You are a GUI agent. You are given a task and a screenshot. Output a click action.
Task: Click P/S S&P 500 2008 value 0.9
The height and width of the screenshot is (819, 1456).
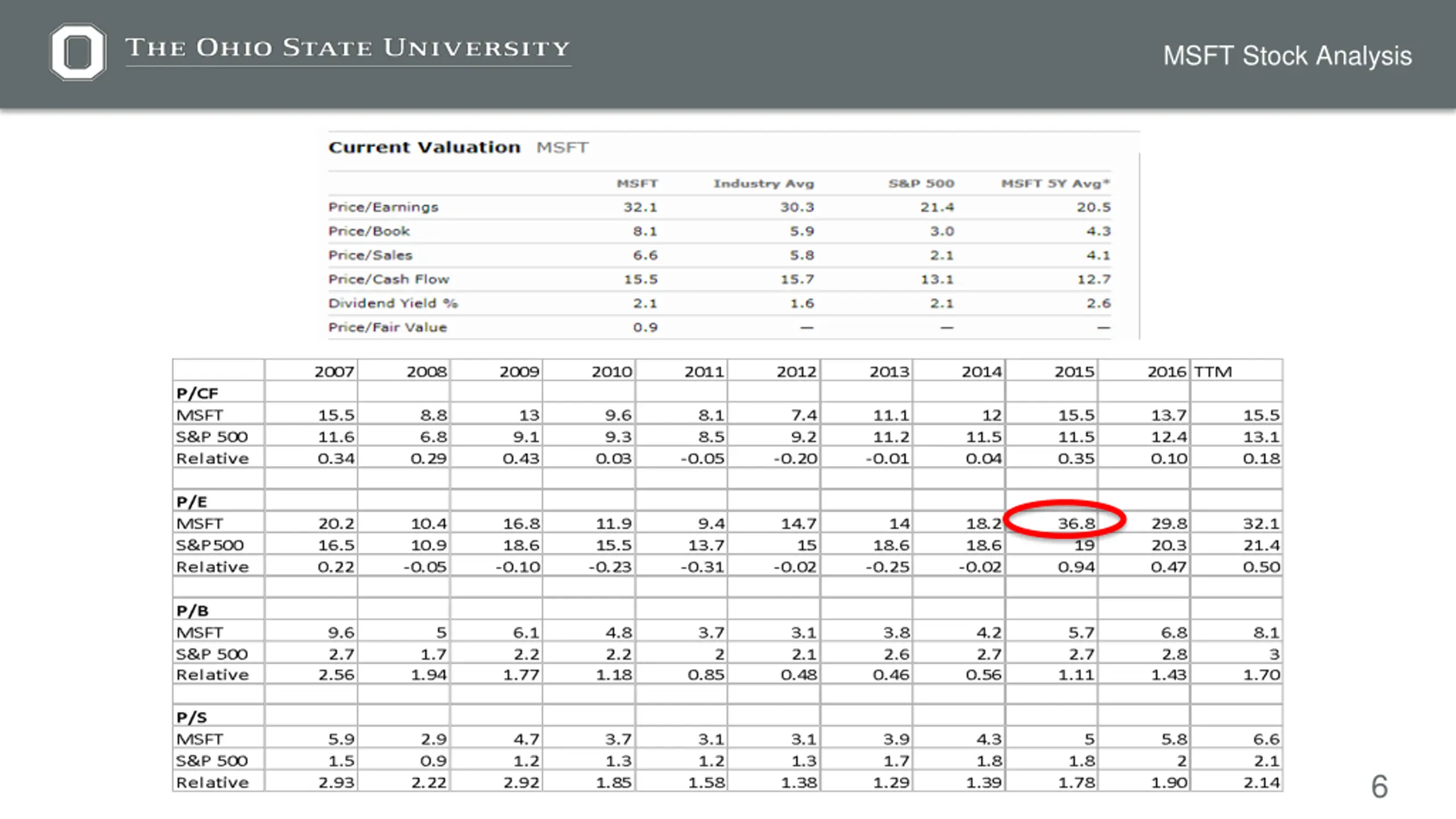pyautogui.click(x=433, y=761)
